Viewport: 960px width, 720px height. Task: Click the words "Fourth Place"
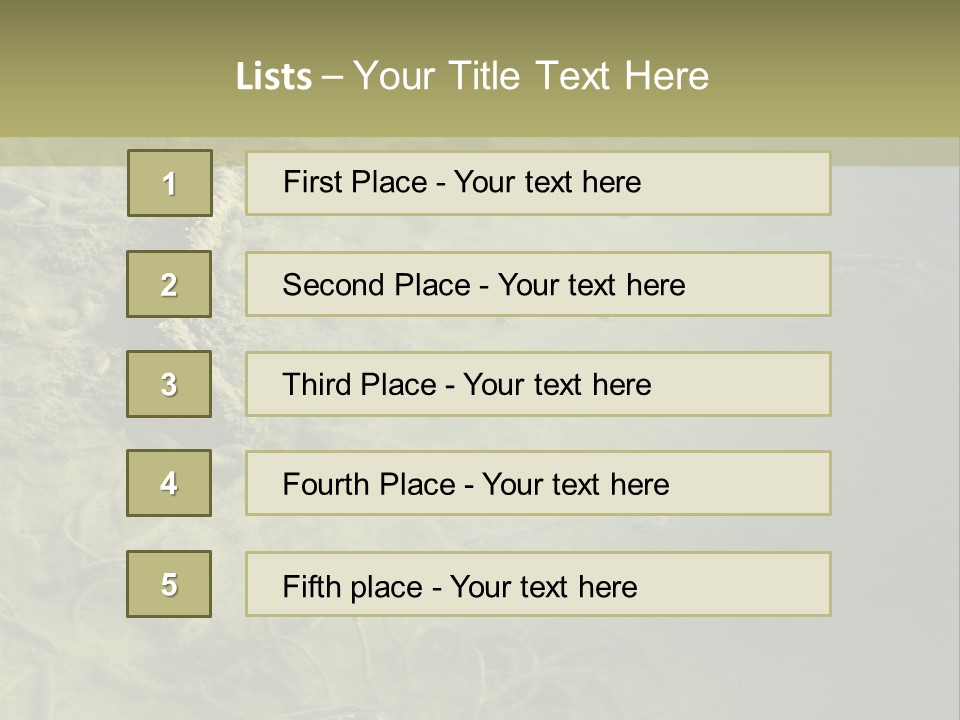[369, 485]
